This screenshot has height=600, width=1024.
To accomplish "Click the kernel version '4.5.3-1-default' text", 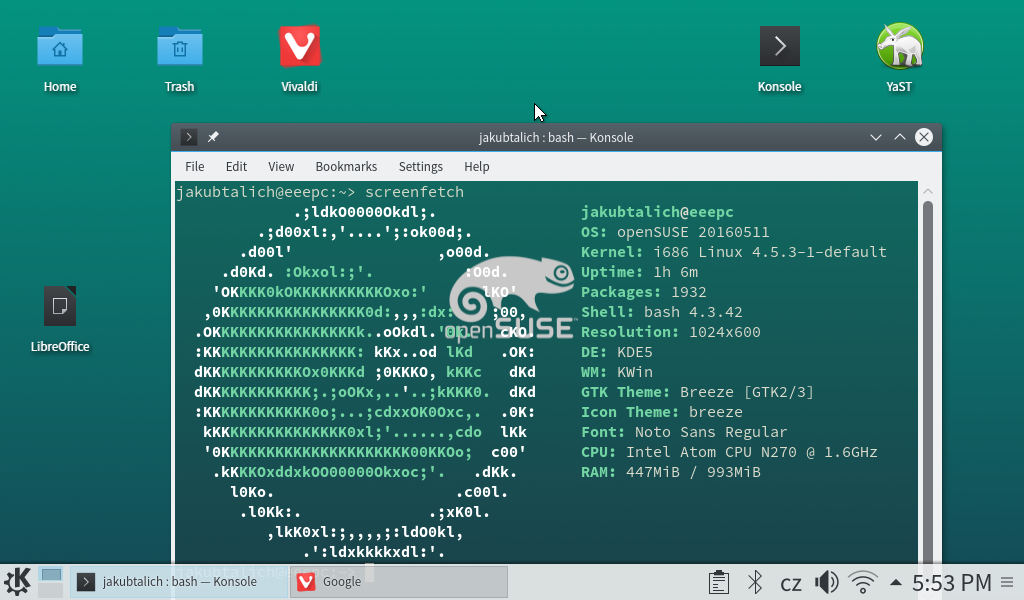I will pyautogui.click(x=819, y=252).
